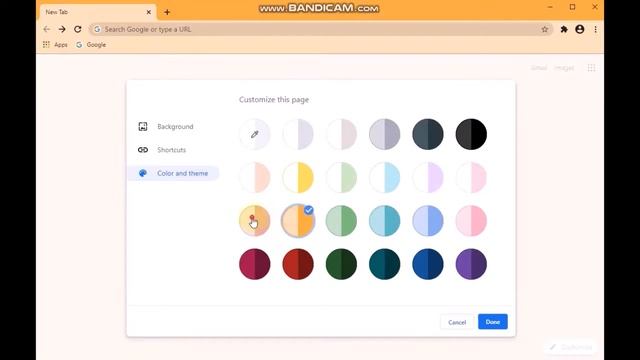Choose the black theme swatch

click(471, 134)
